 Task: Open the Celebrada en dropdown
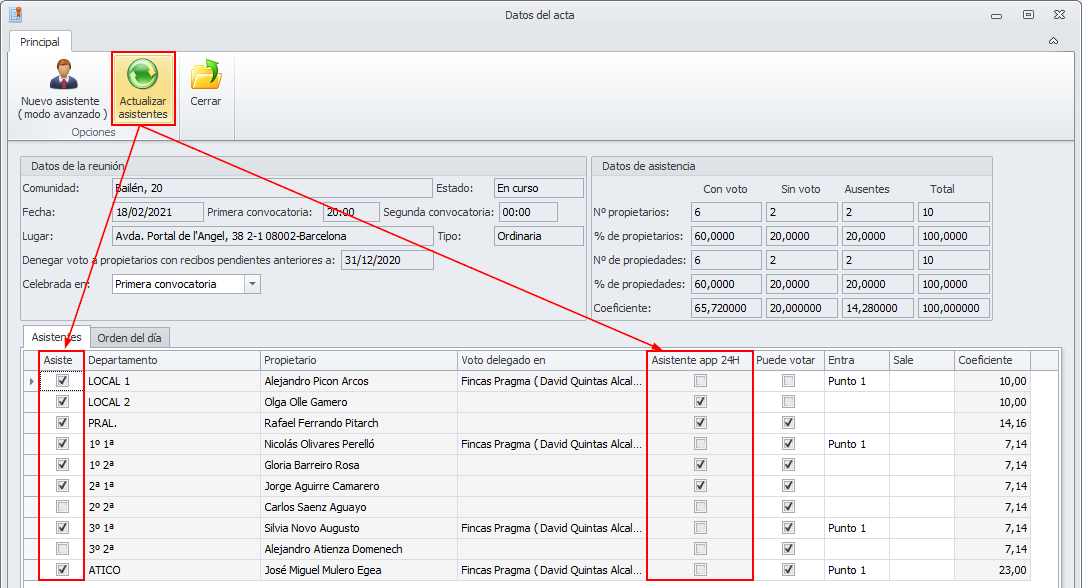[252, 284]
